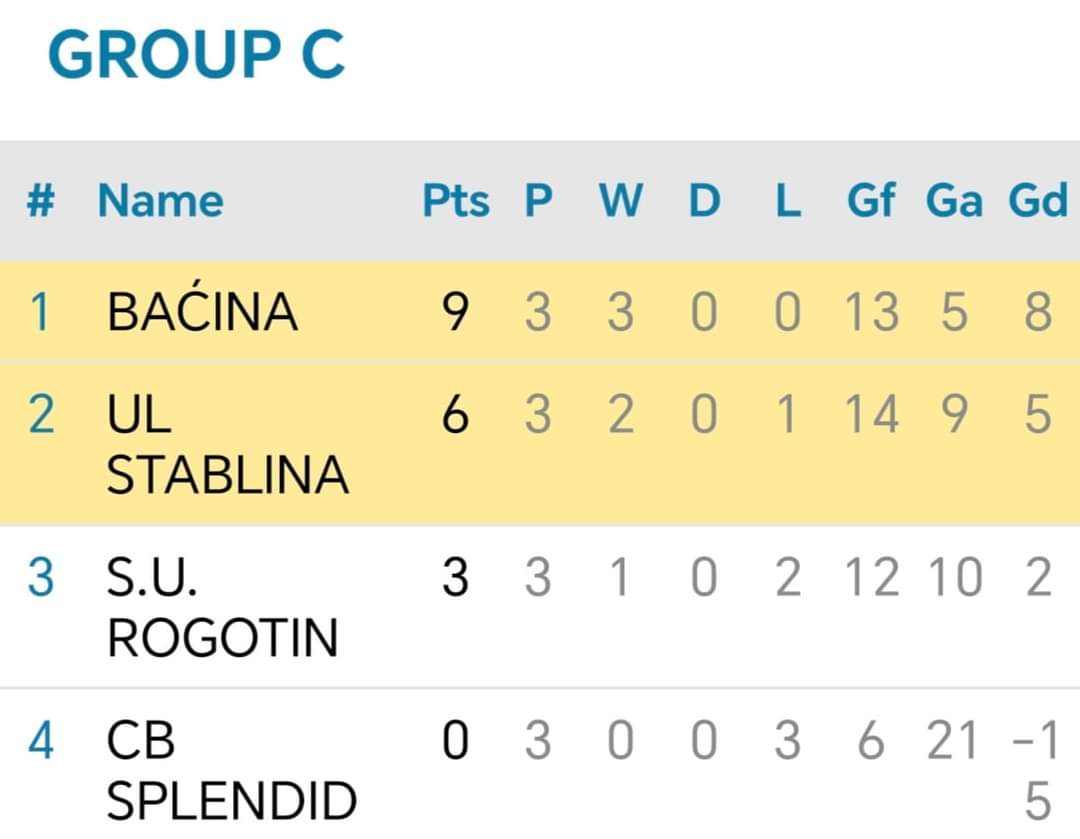Viewport: 1080px width, 839px height.
Task: Click the W column header
Action: tap(621, 200)
